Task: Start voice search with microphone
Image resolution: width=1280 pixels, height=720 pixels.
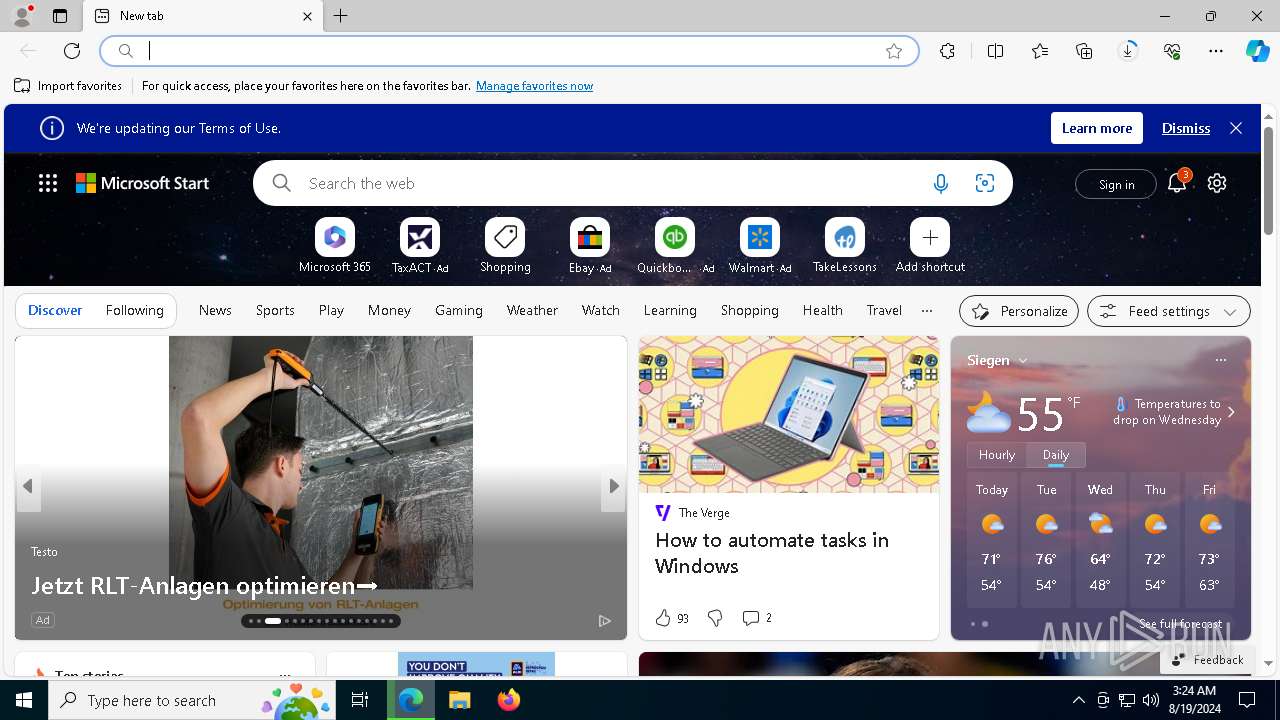Action: click(x=940, y=183)
